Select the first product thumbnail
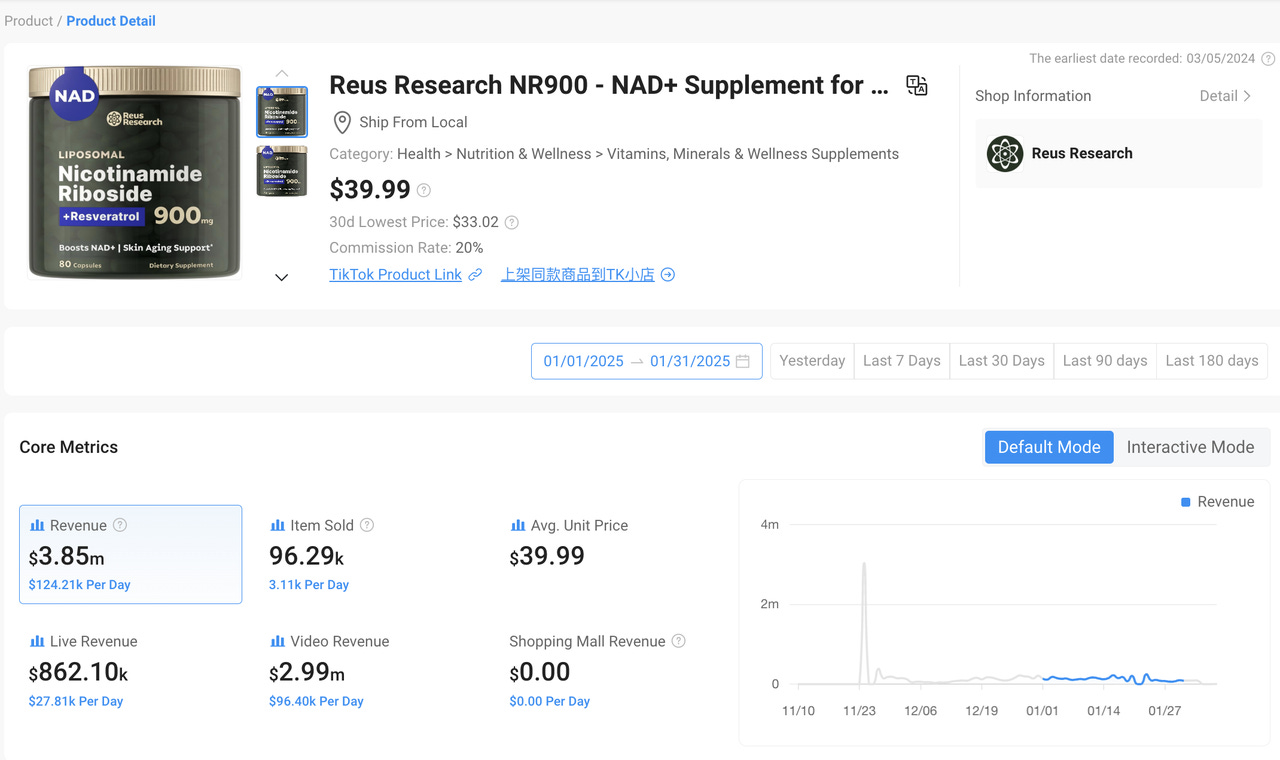Screen dimensions: 1280x760 tap(282, 111)
